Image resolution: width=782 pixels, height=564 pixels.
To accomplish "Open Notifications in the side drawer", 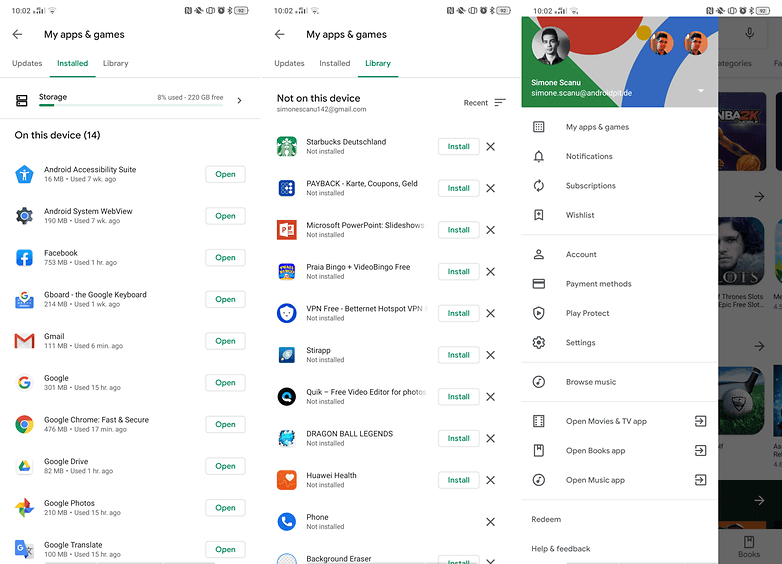I will 619,156.
